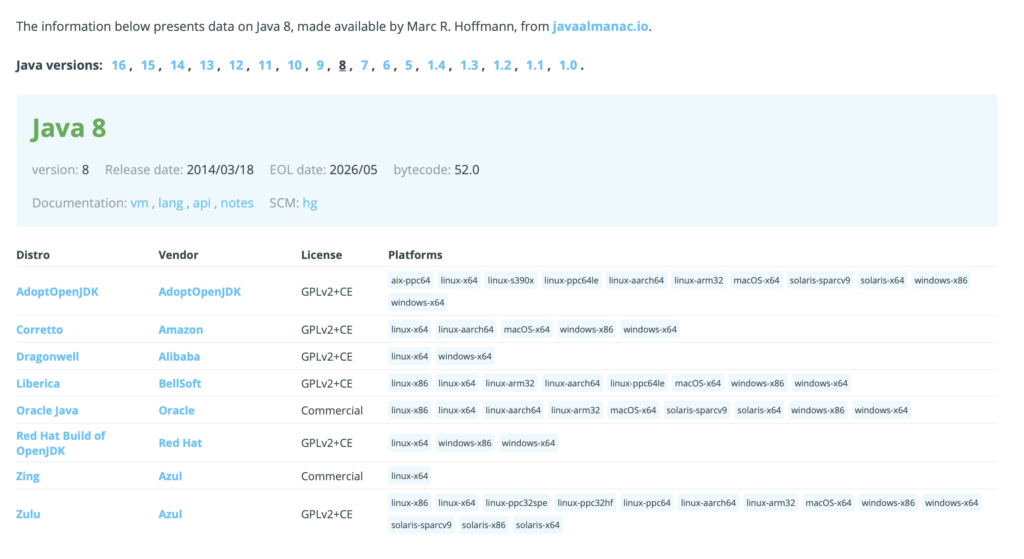Select Java version 1.4
Viewport: 1024px width, 559px height.
[x=436, y=65]
